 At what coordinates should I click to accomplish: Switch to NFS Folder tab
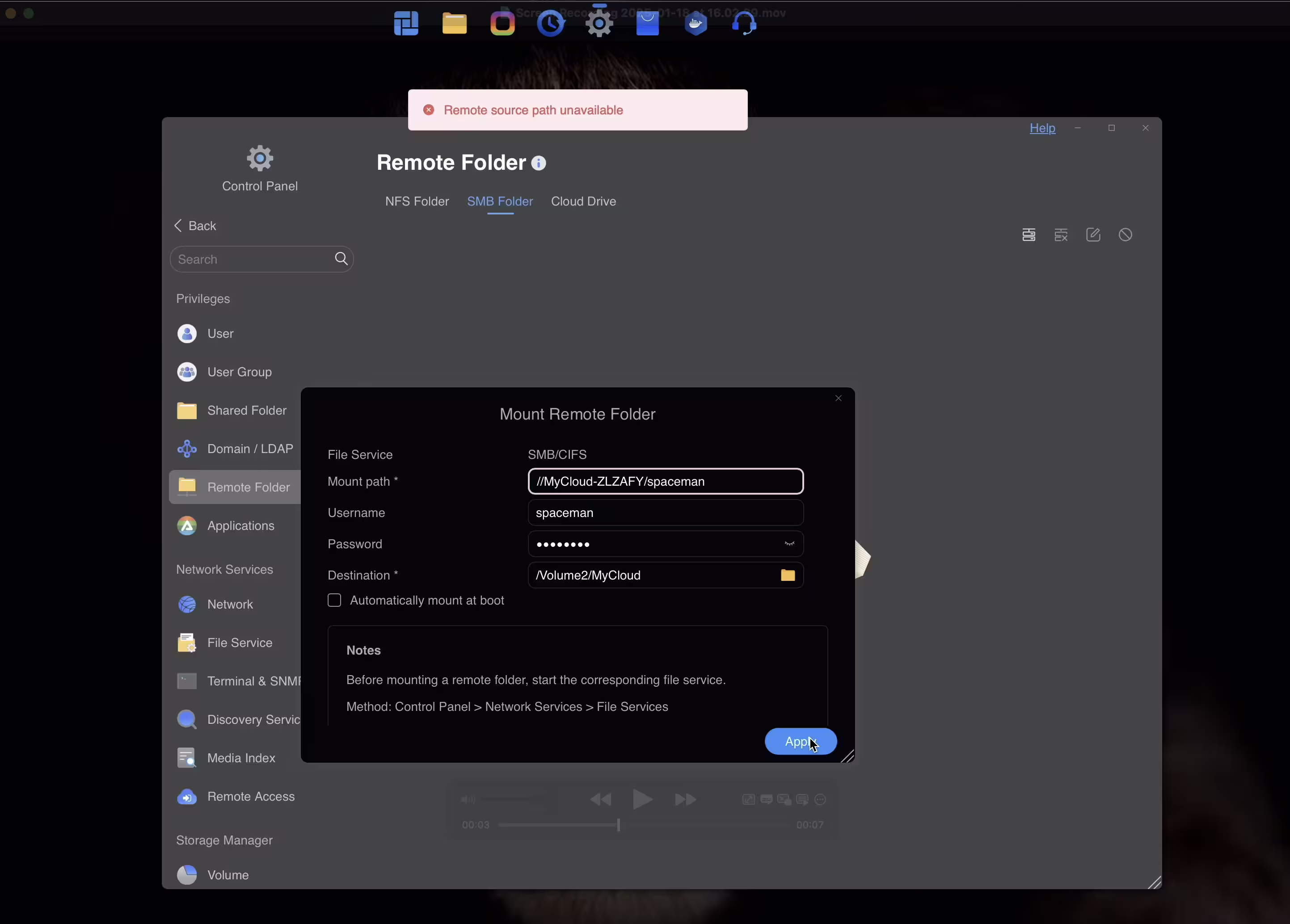pyautogui.click(x=417, y=202)
